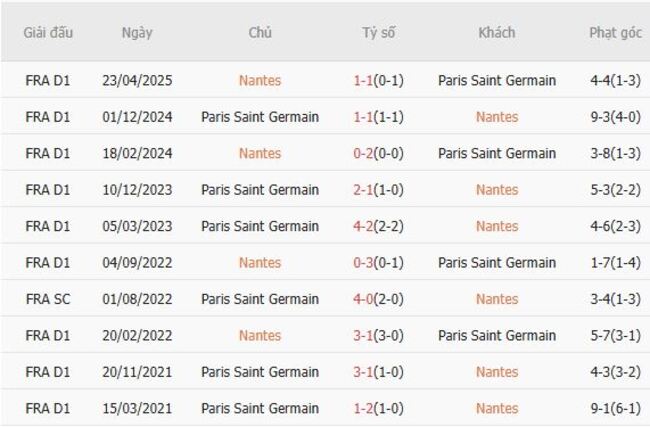
Task: Click the FRA SC league label
Action: (49, 299)
